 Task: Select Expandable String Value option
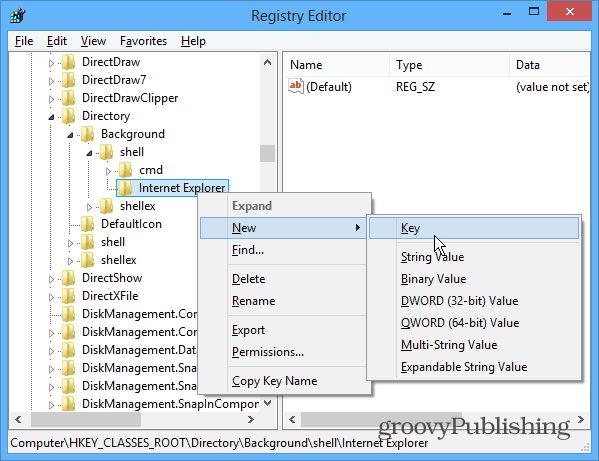point(474,367)
